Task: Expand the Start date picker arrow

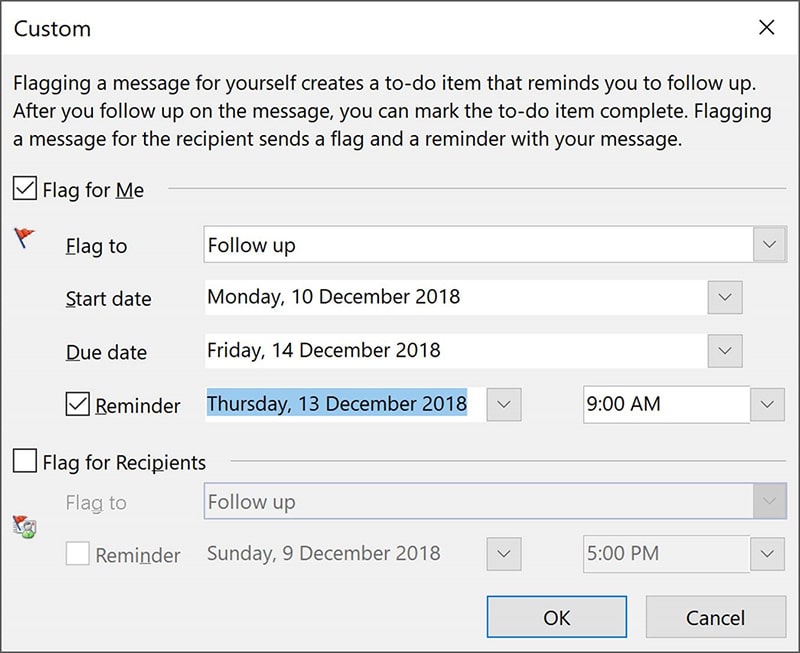Action: tap(725, 297)
